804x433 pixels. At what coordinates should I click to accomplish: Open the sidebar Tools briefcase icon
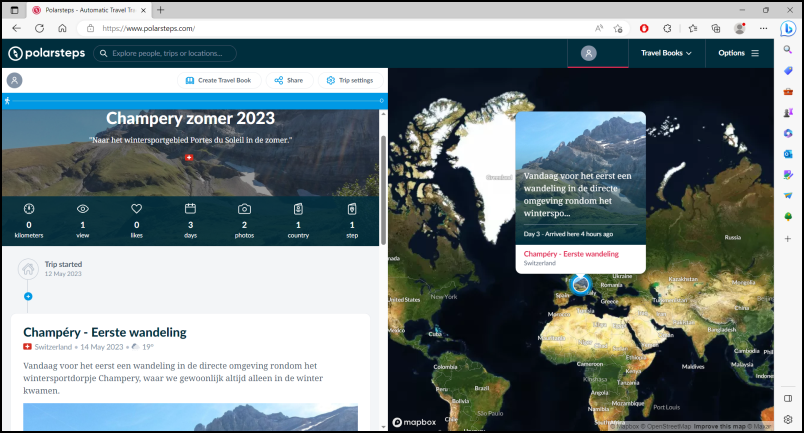click(x=788, y=92)
